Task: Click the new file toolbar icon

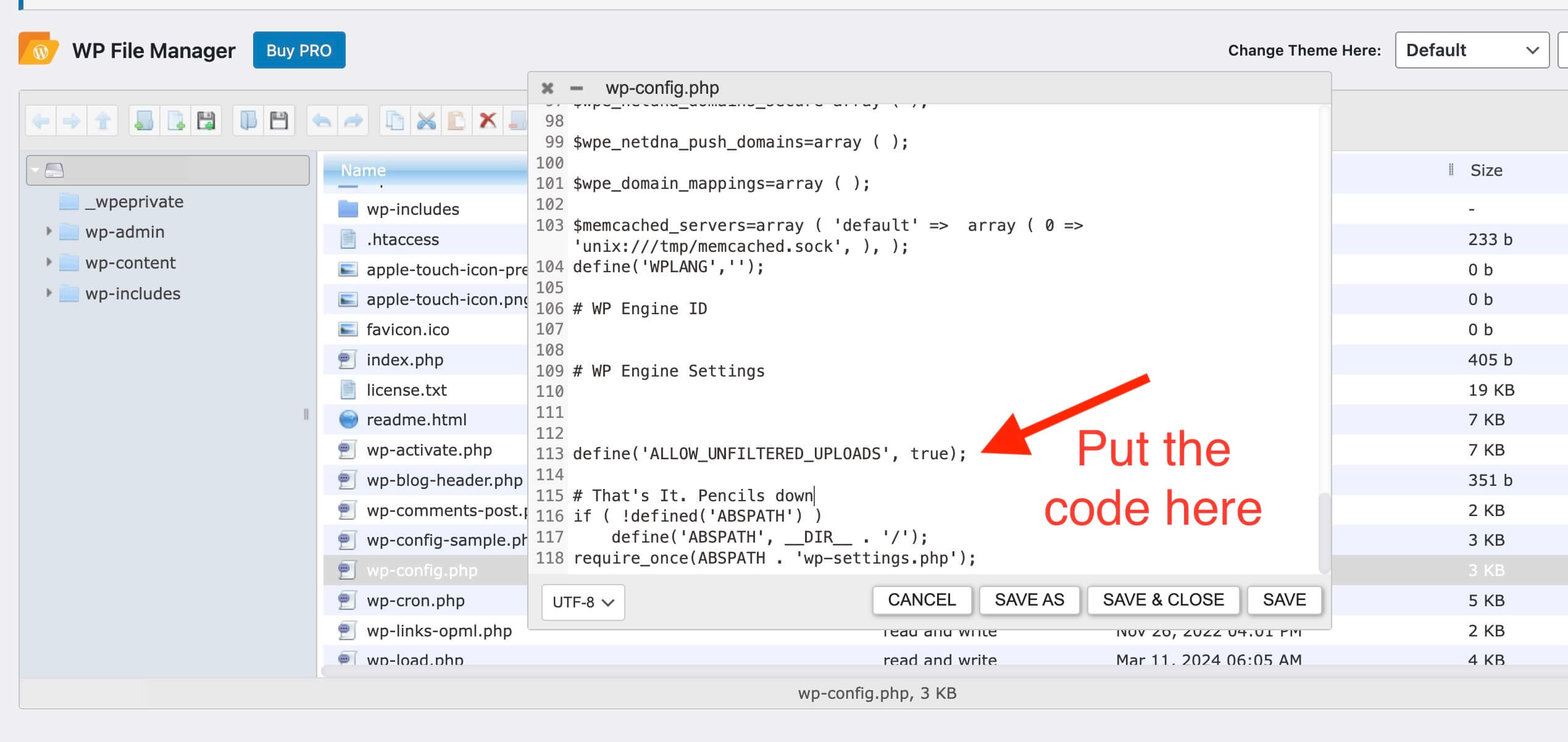Action: pos(175,121)
